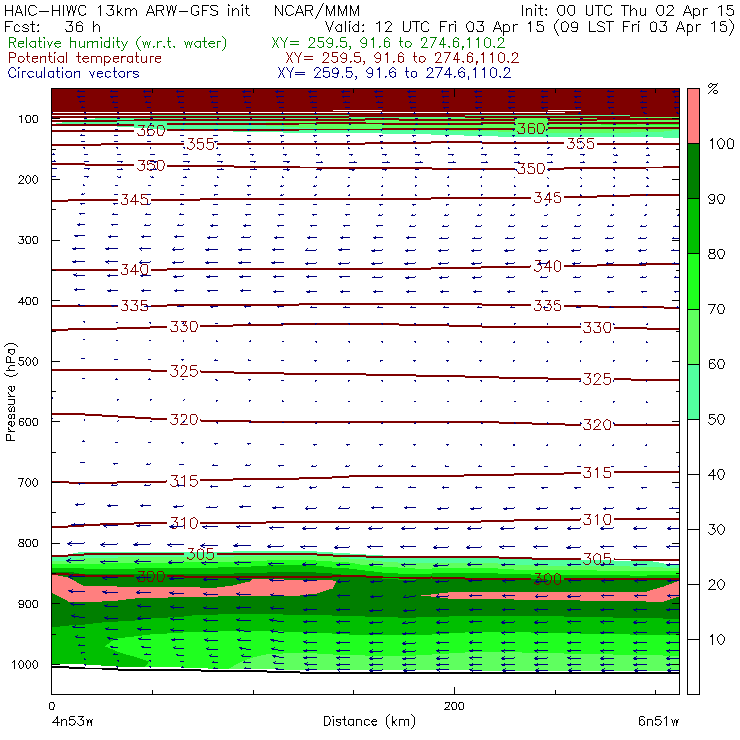Click the '600' pressure axis label
The image size is (740, 740).
click(28, 422)
